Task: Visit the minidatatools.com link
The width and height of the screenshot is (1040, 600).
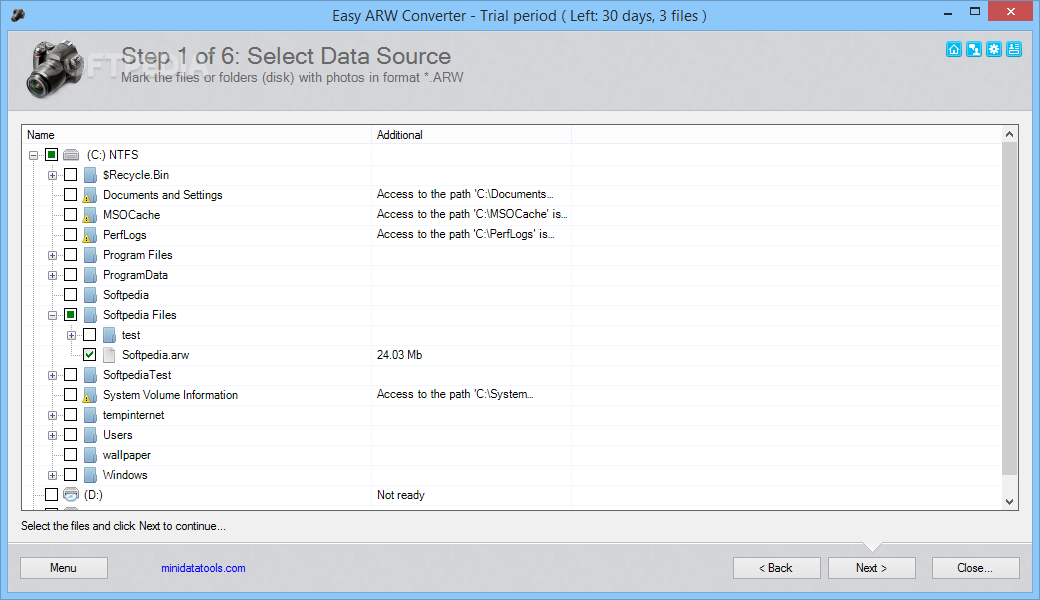Action: [203, 568]
